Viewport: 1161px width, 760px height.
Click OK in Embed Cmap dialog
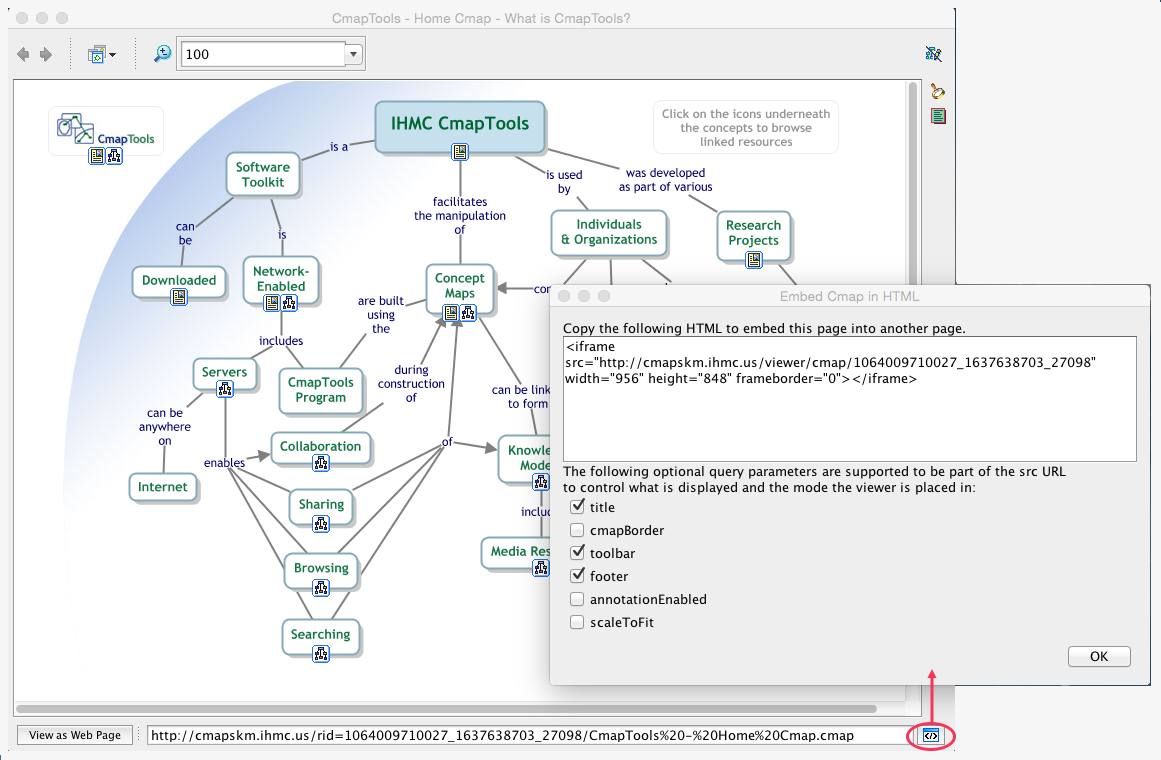click(1099, 656)
